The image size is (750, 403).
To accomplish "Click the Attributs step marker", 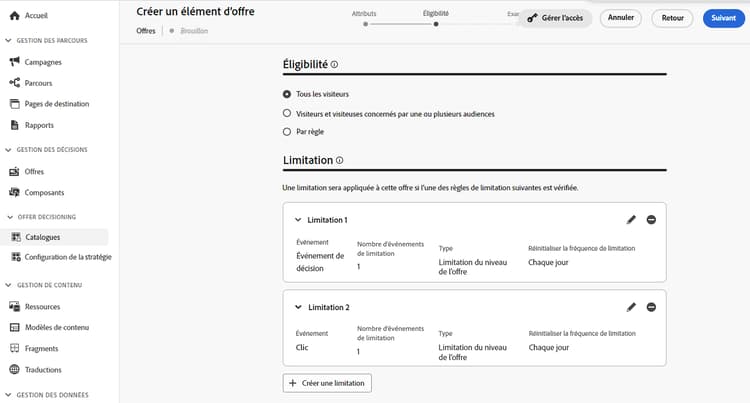I will pyautogui.click(x=365, y=24).
